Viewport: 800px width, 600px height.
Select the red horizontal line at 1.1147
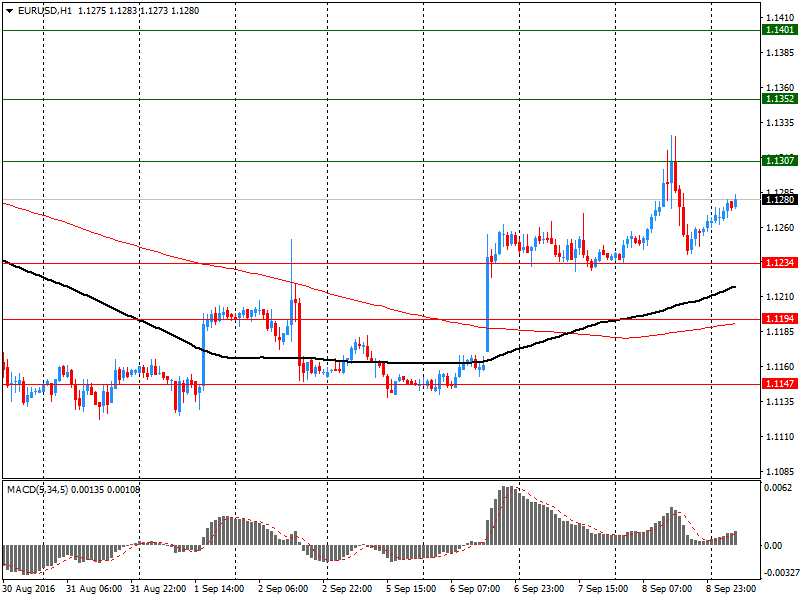381,384
